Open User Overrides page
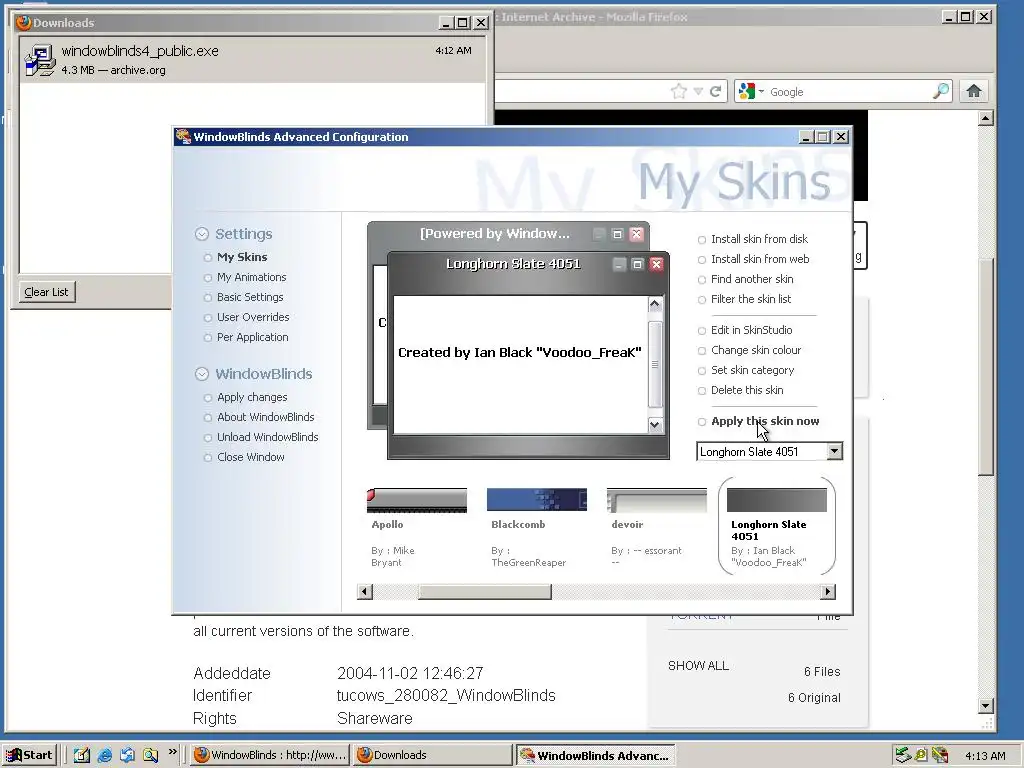Image resolution: width=1024 pixels, height=768 pixels. point(253,317)
